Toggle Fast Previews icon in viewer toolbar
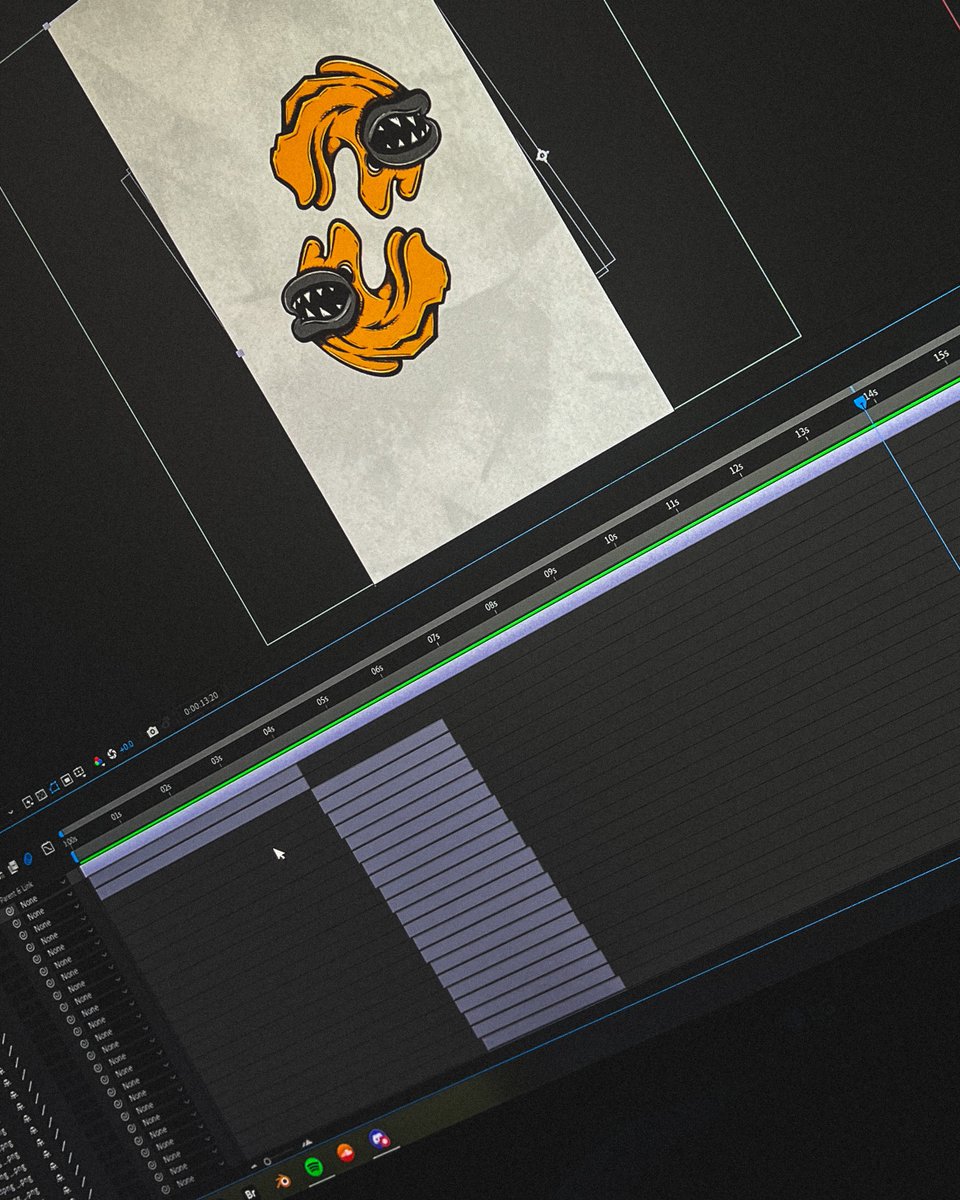The image size is (960, 1200). 28,802
